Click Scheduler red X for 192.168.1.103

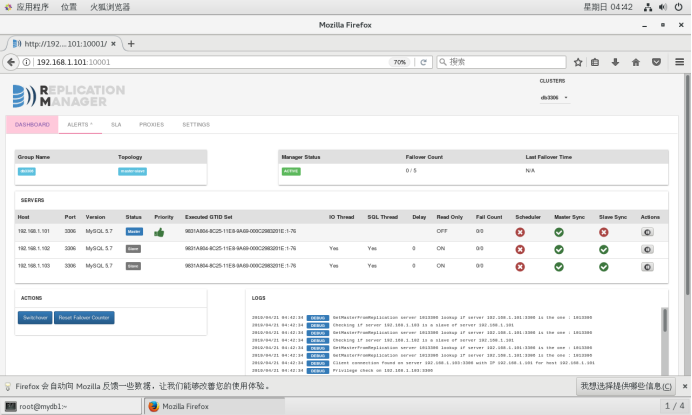click(520, 267)
